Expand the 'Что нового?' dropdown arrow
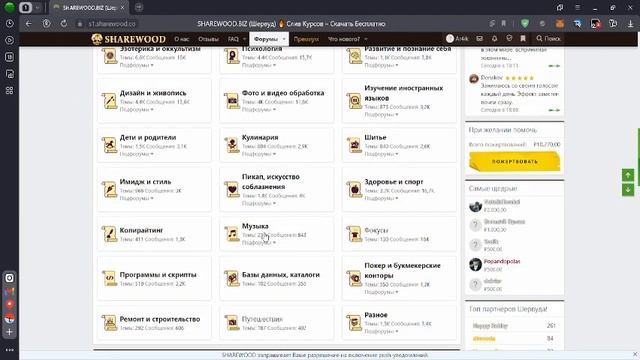Image resolution: width=640 pixels, height=360 pixels. [x=366, y=39]
